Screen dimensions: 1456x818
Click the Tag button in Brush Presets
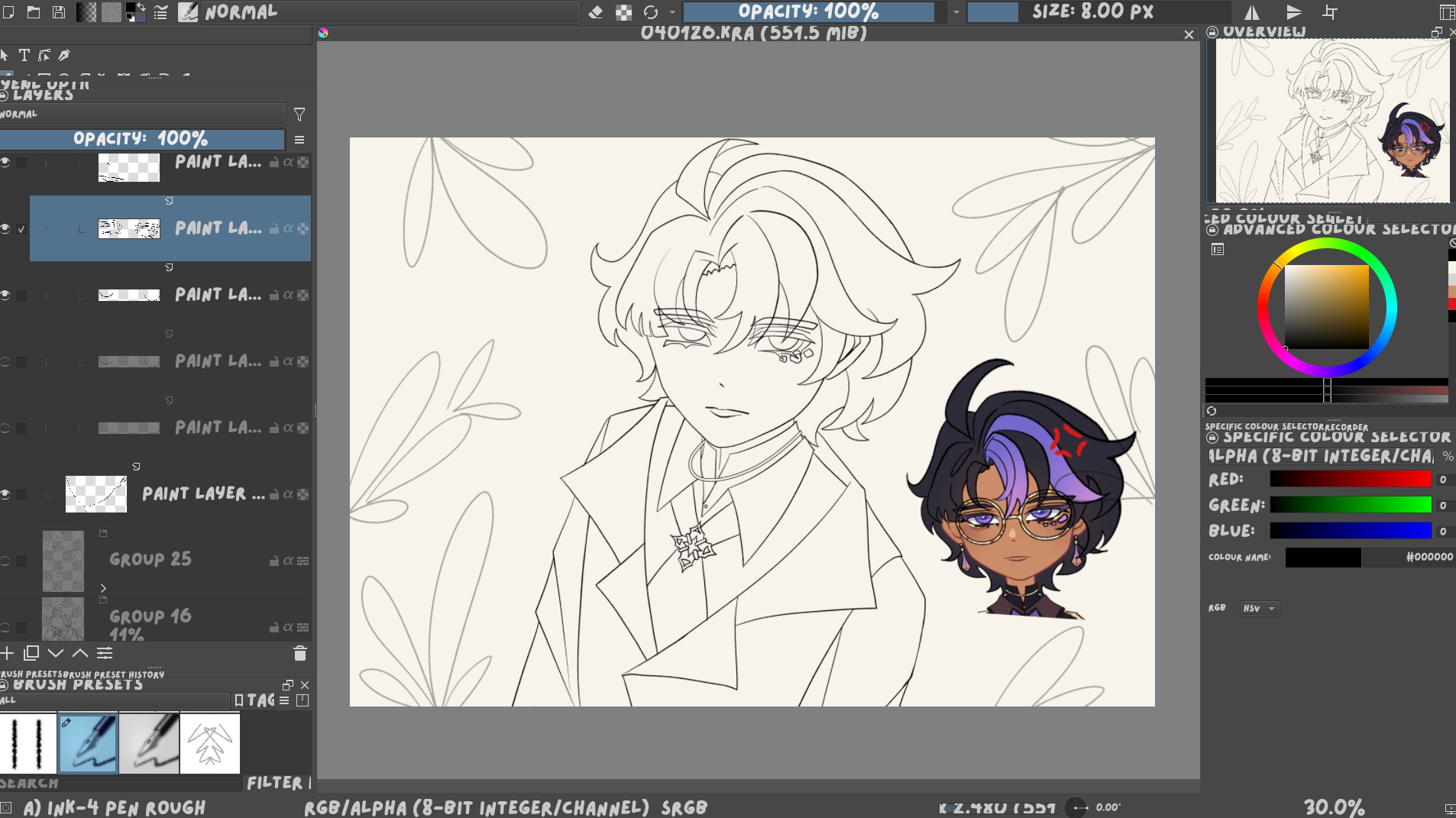click(x=254, y=700)
